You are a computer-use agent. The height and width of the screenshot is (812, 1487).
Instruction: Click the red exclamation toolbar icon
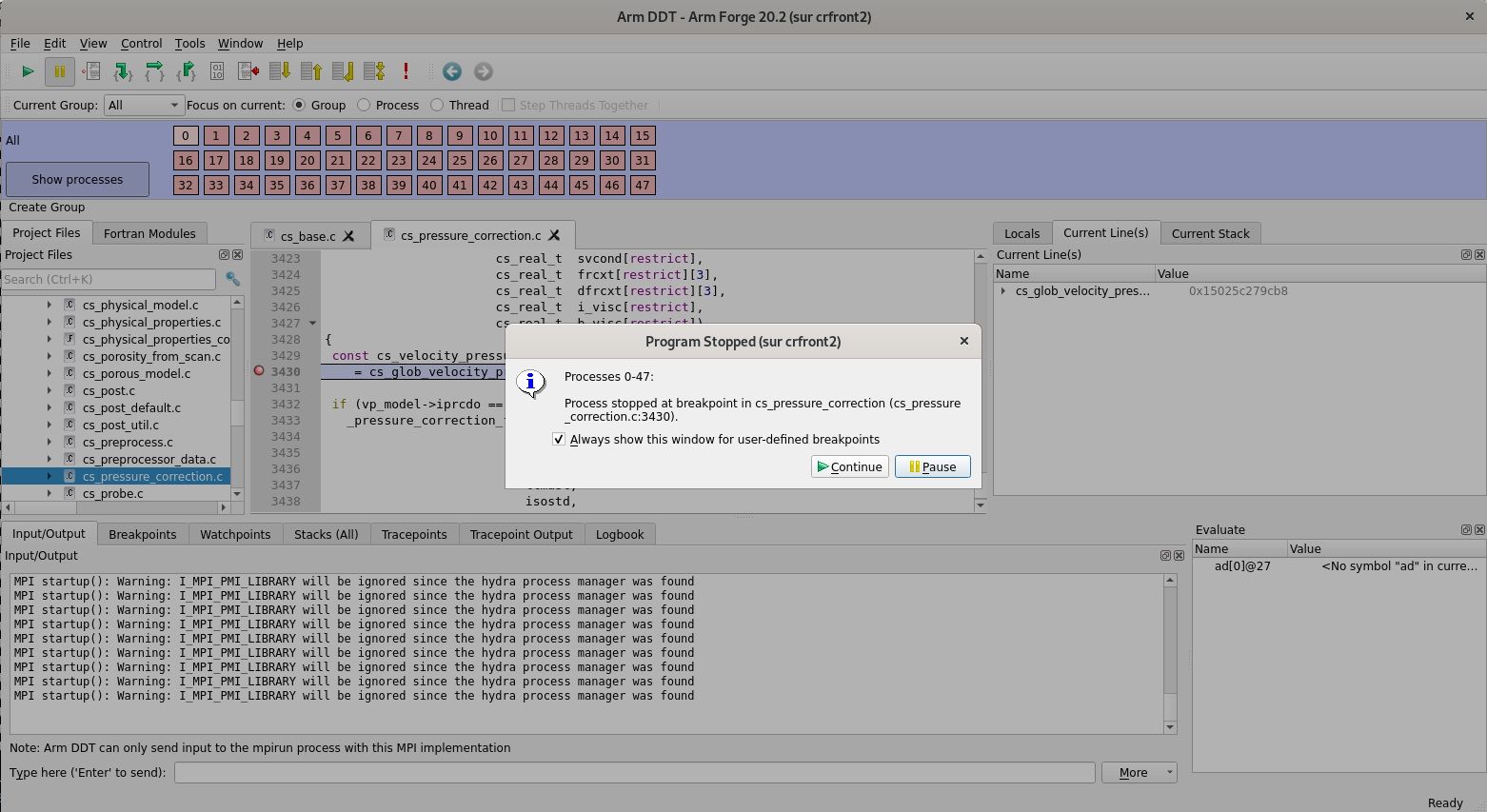[x=406, y=71]
